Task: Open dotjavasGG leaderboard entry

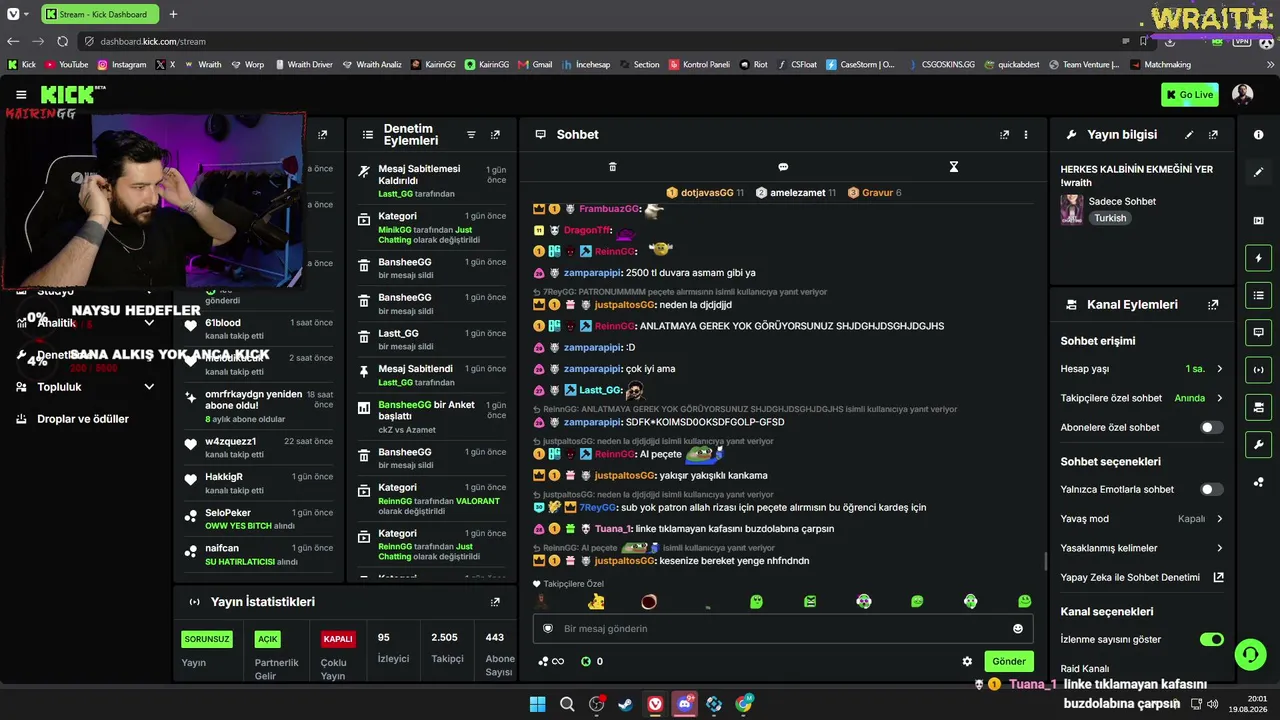Action: tap(706, 193)
